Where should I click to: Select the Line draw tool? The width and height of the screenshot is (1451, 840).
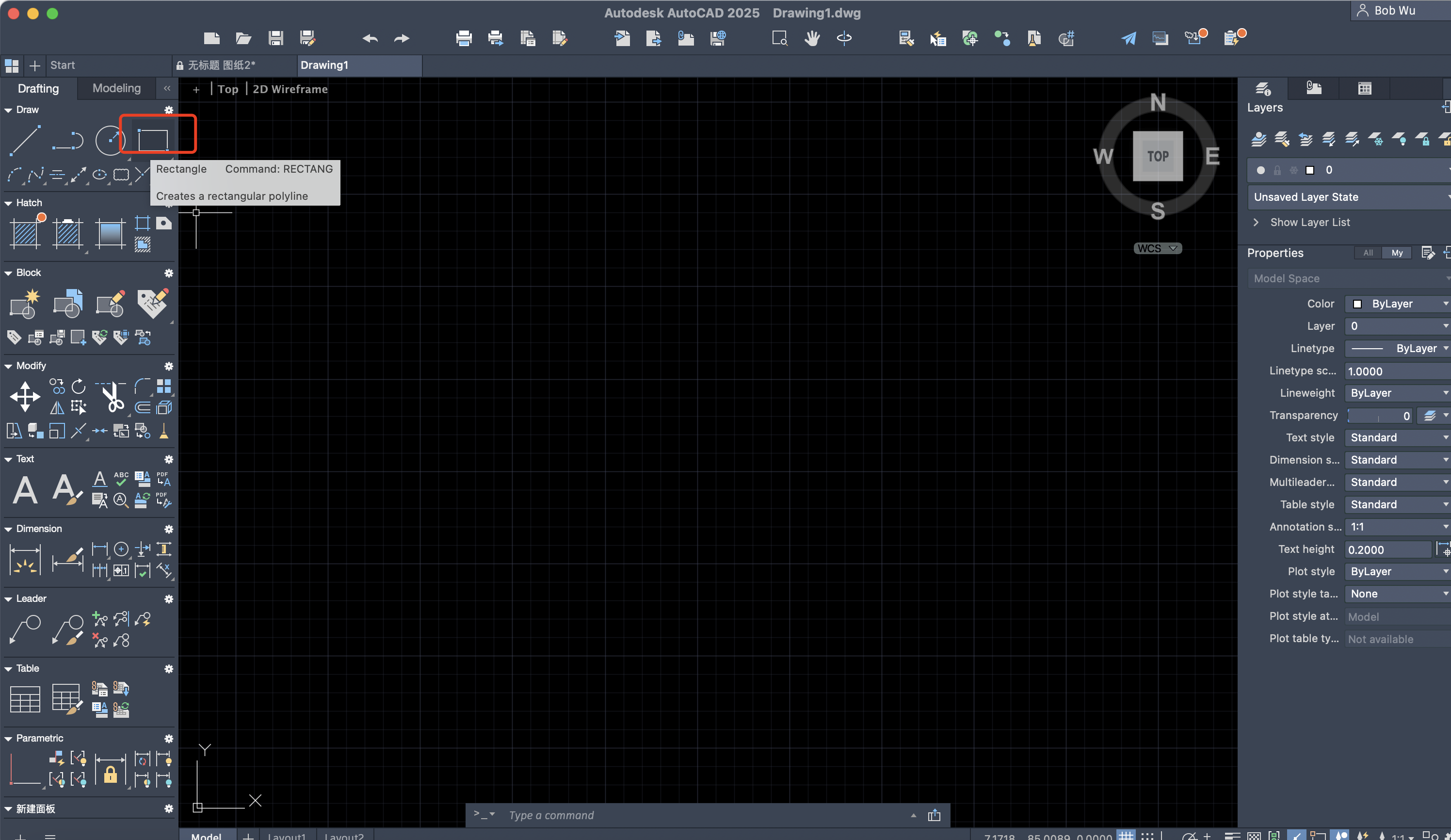click(25, 140)
